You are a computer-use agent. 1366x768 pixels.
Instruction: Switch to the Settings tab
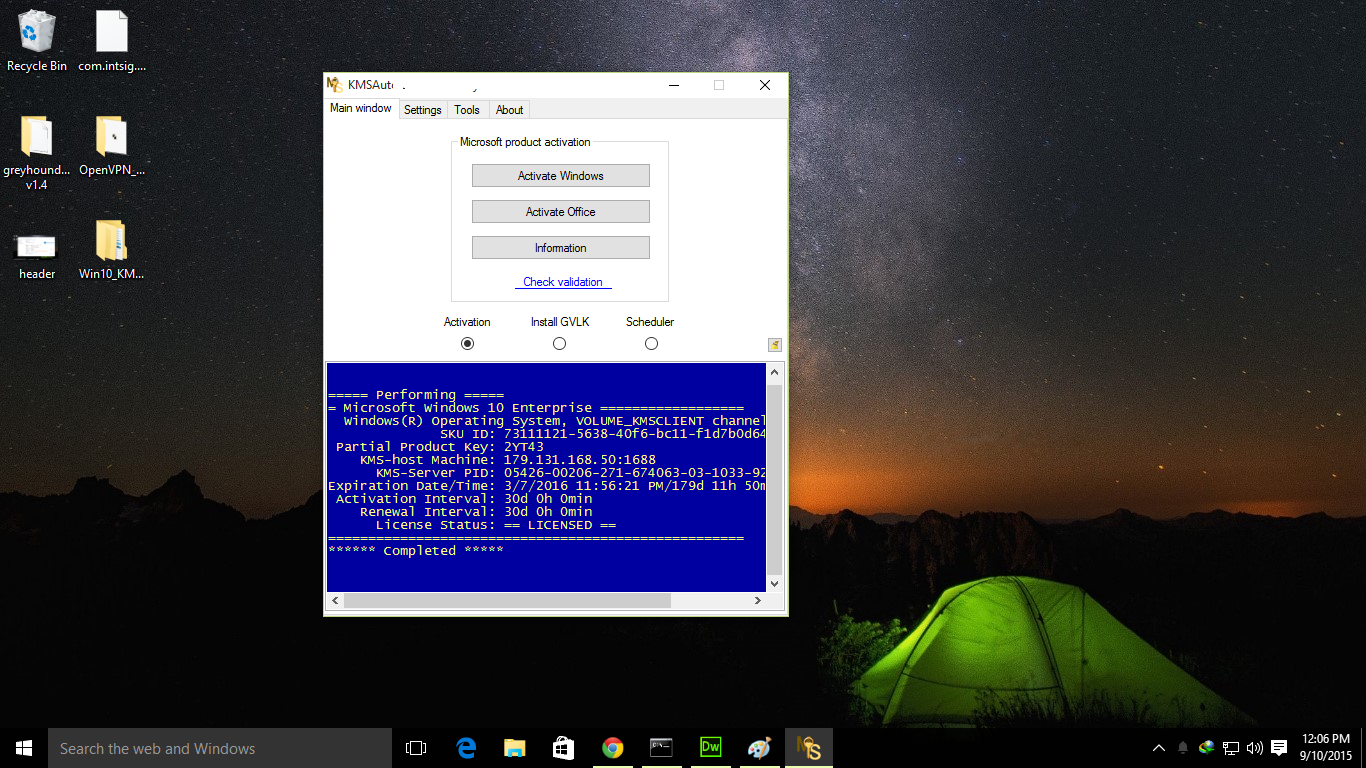tap(422, 110)
